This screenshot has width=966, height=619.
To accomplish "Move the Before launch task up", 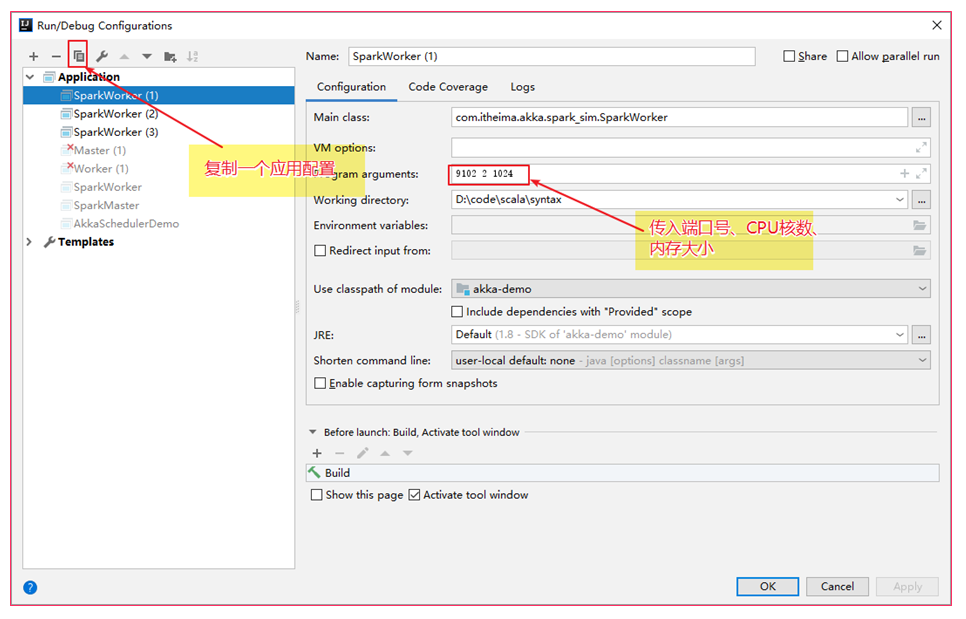I will (x=385, y=453).
